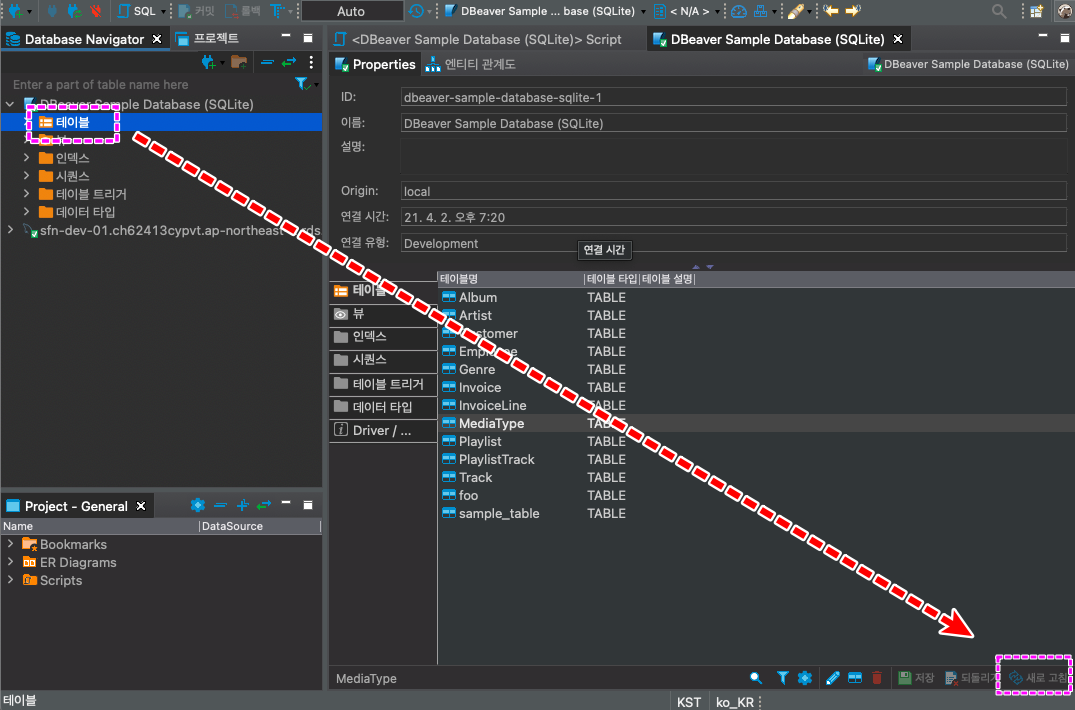The height and width of the screenshot is (710, 1075).
Task: Click the open perspective icon
Action: 1037,11
